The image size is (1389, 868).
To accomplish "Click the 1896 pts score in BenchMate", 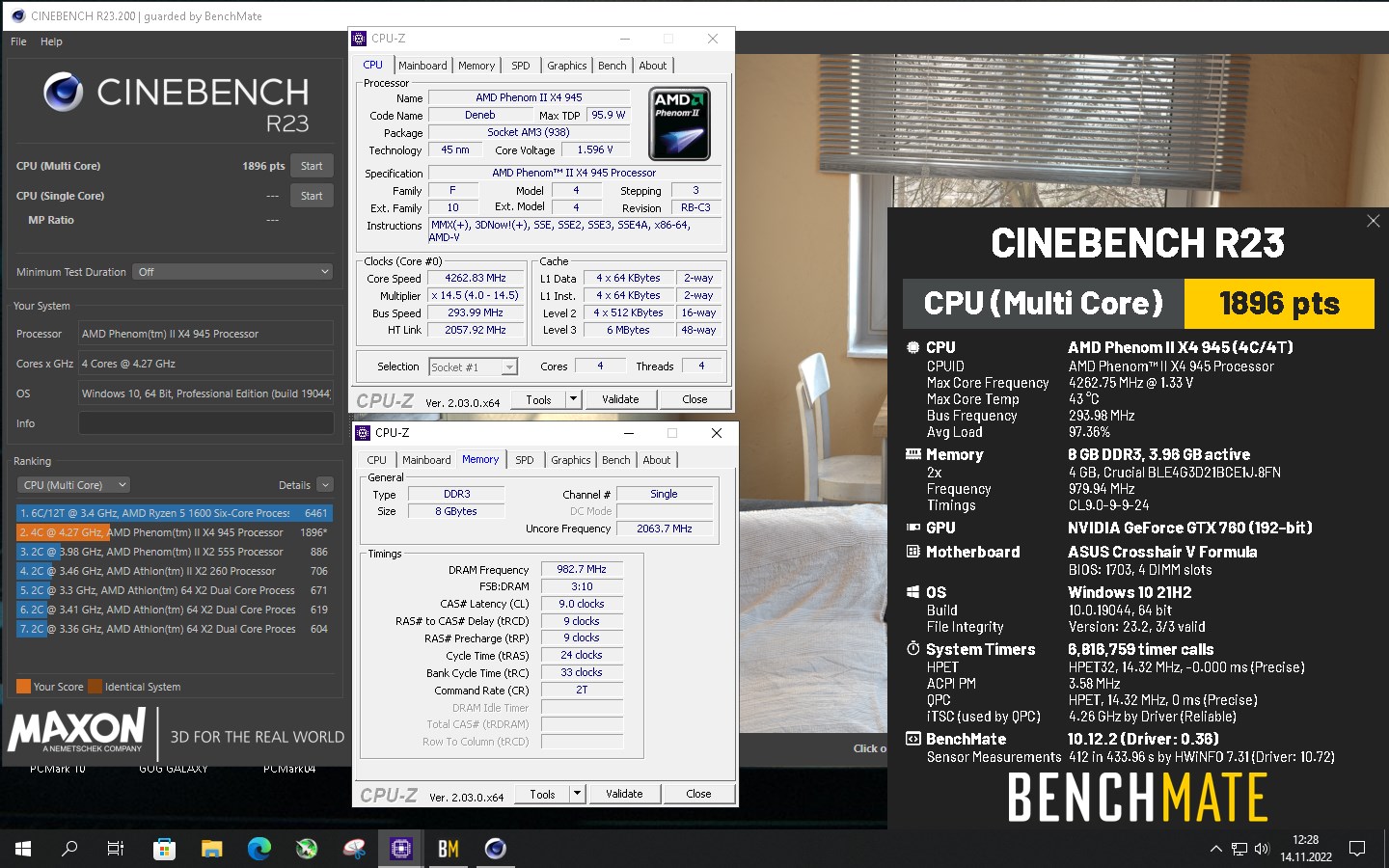I will tap(1279, 304).
